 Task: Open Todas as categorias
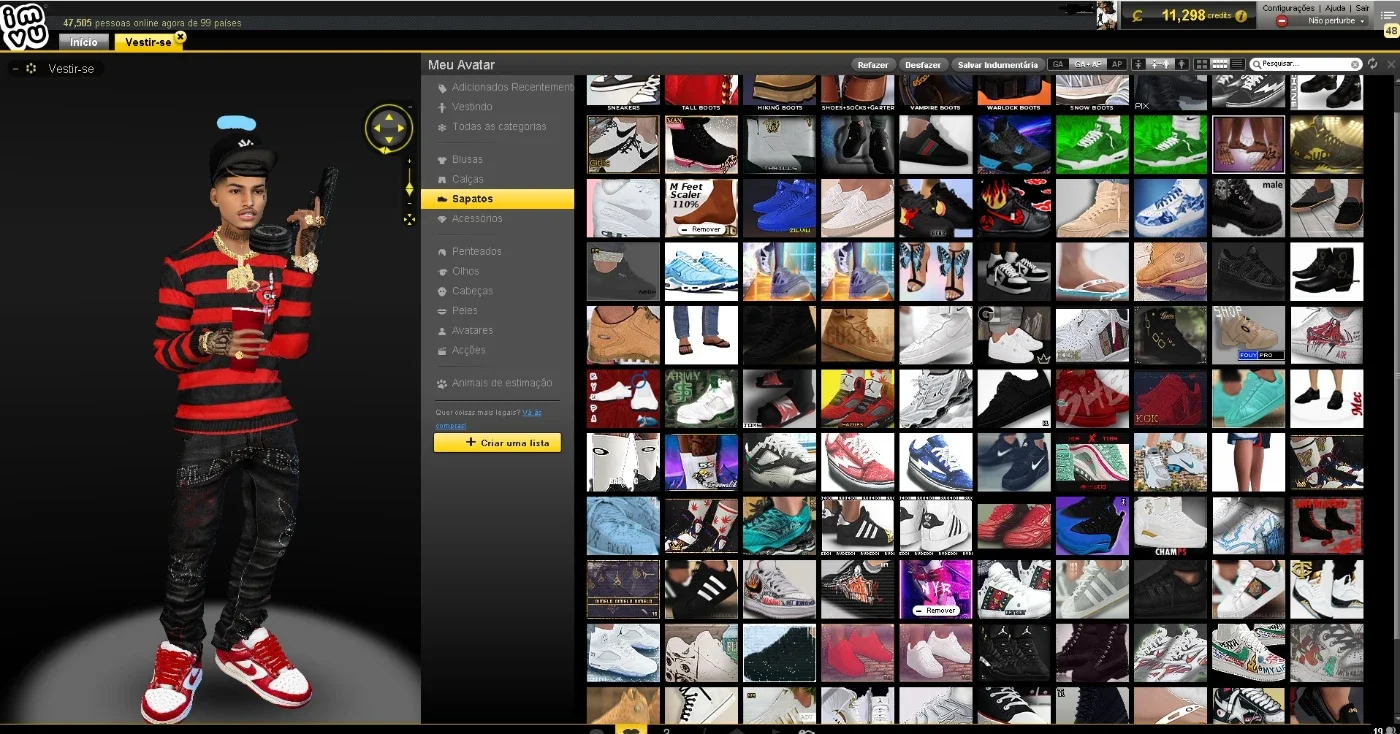[x=499, y=126]
